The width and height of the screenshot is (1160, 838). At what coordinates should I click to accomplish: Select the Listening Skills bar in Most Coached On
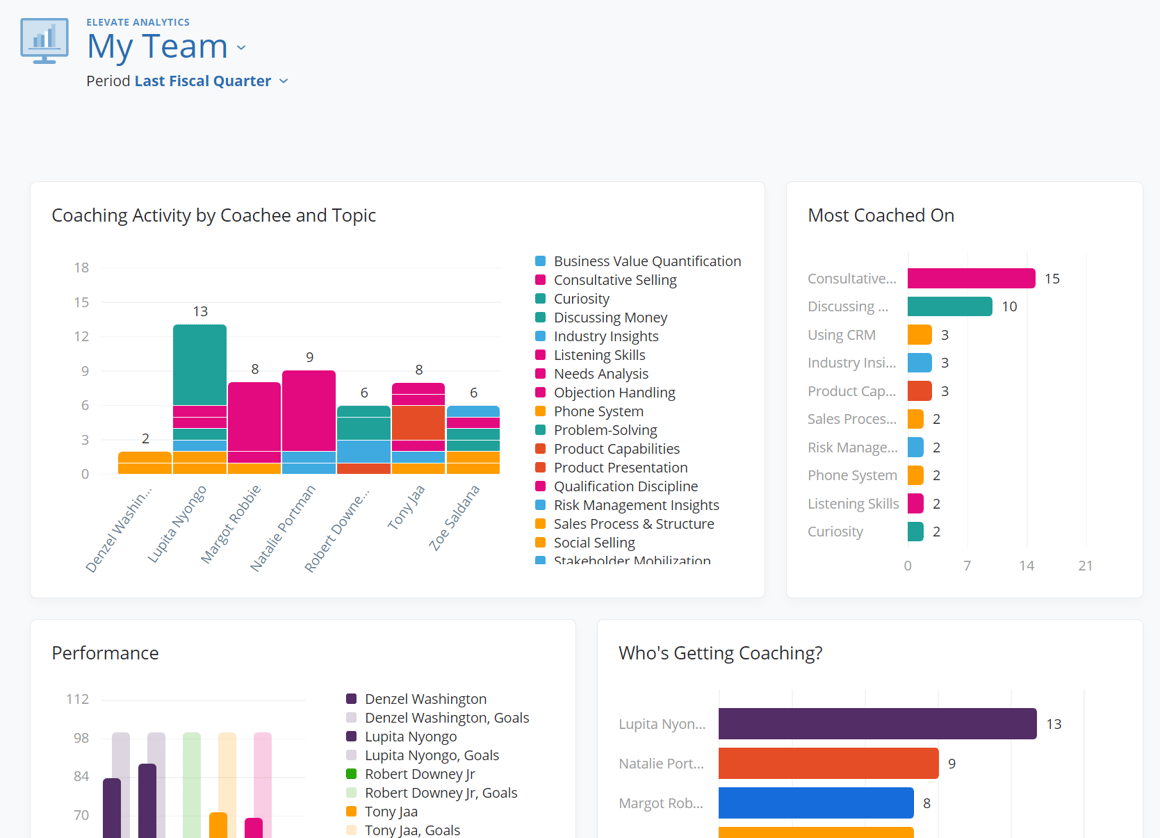(916, 503)
